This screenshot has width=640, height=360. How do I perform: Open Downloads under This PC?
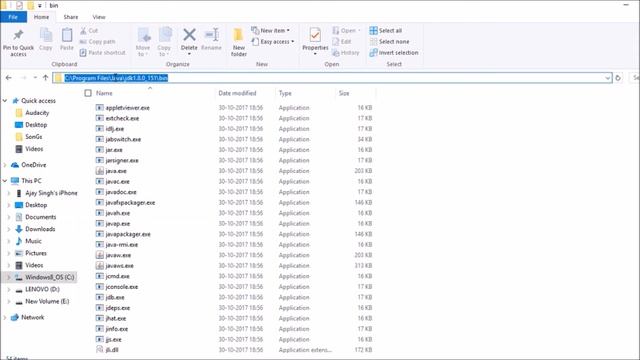[x=35, y=229]
